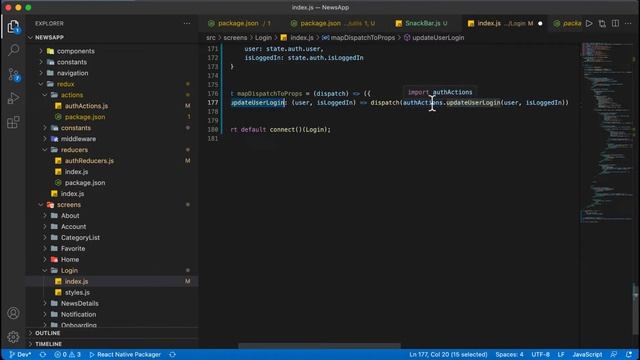
Task: Click 'screens' in breadcrumb path
Action: 235,38
